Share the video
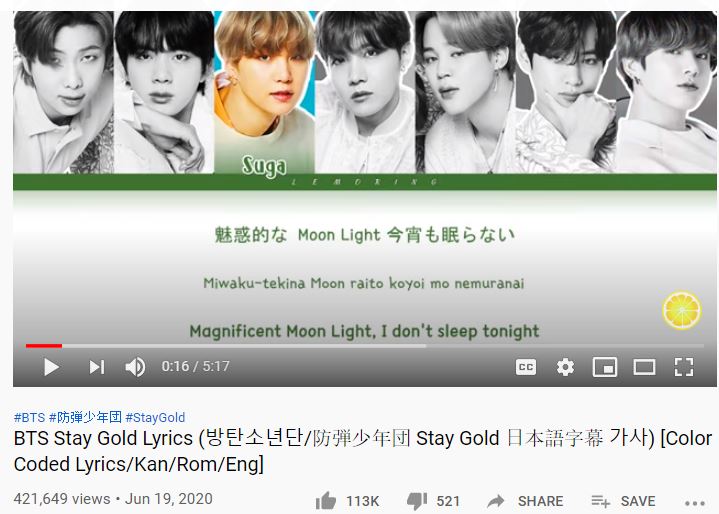This screenshot has height=514, width=719. tap(525, 501)
